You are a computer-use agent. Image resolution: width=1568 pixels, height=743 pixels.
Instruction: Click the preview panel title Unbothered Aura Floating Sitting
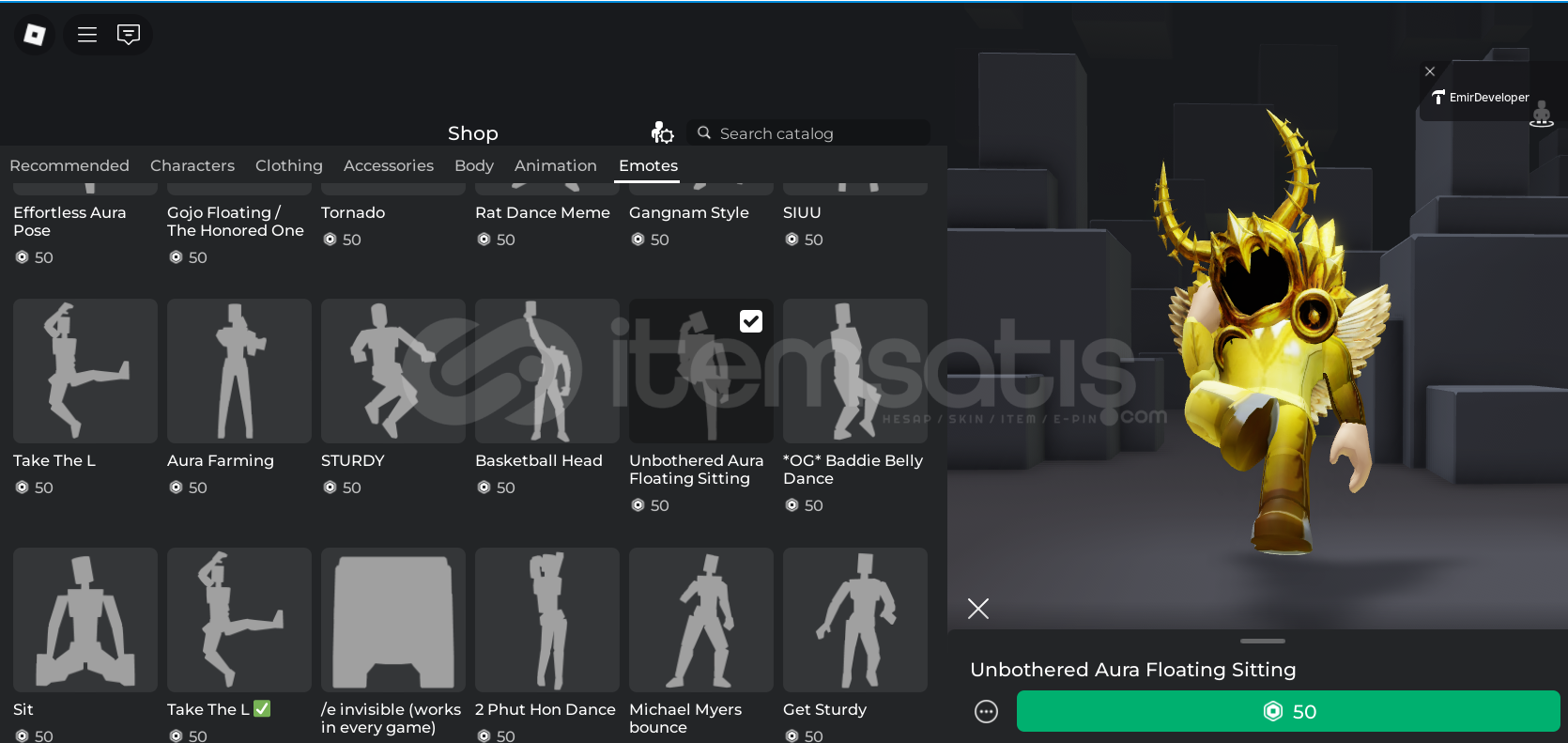[1133, 670]
